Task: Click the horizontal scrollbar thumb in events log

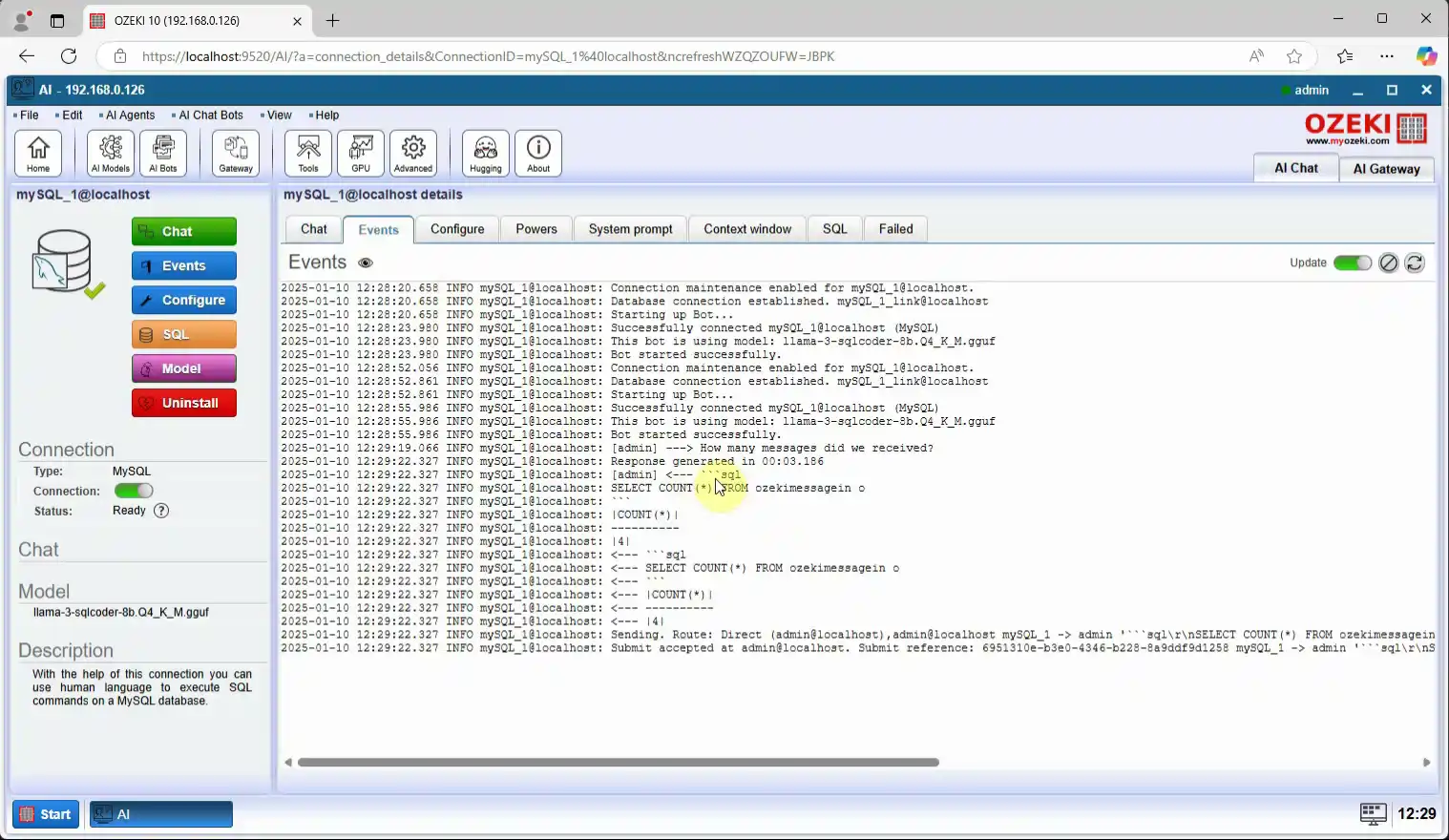Action: pyautogui.click(x=619, y=762)
